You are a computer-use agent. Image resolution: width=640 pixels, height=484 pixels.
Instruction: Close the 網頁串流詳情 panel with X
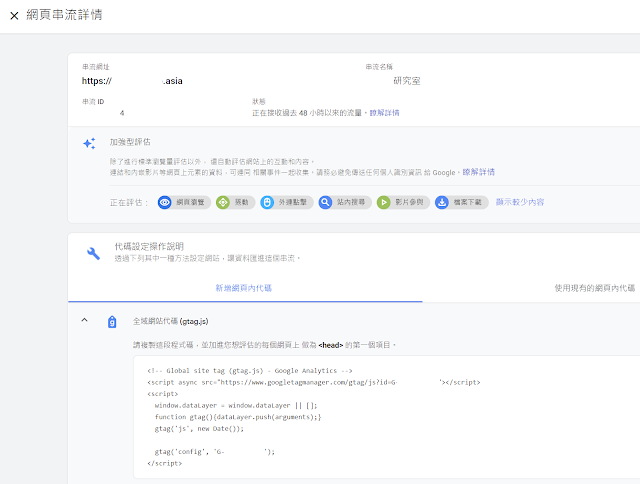click(14, 16)
